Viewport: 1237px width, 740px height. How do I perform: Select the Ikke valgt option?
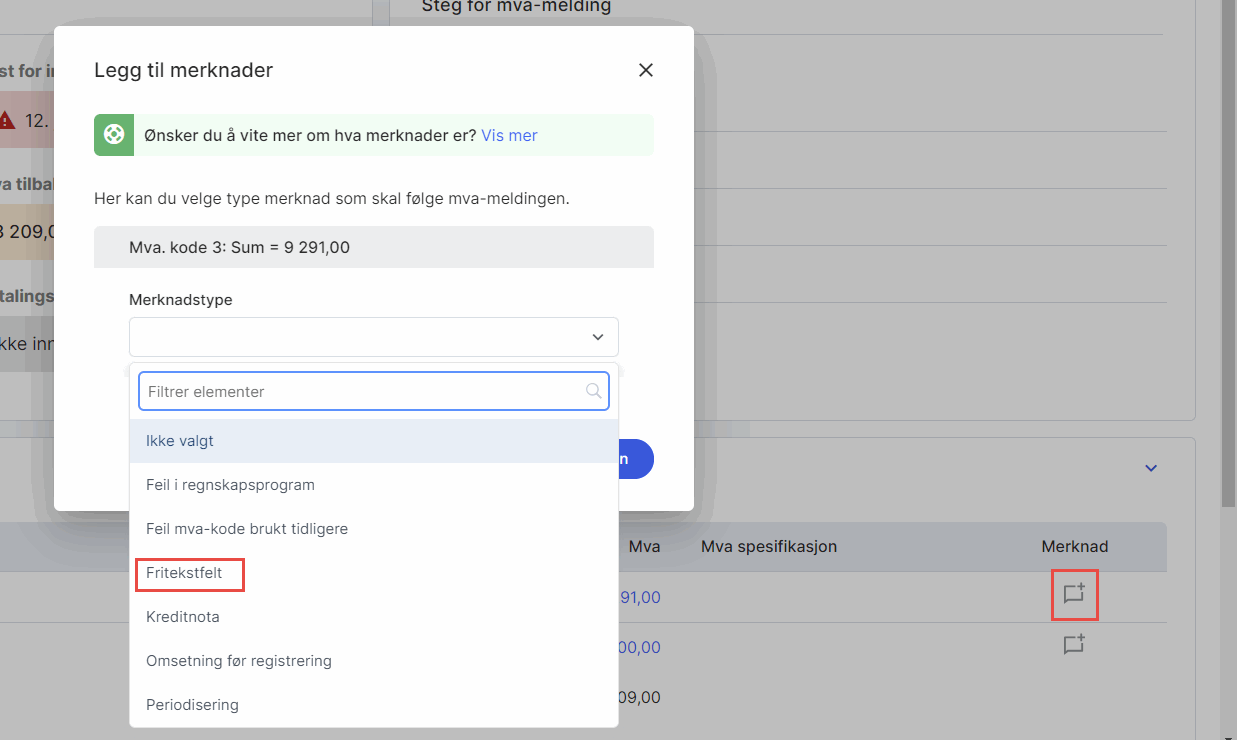pyautogui.click(x=180, y=441)
